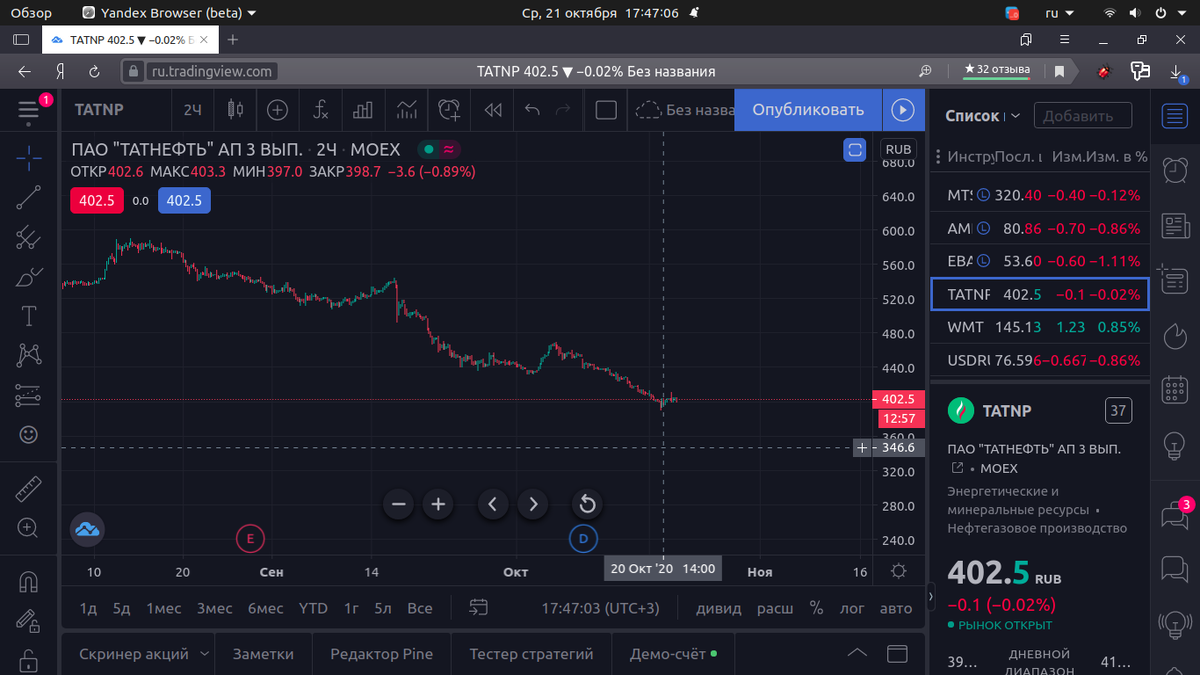
Task: Click the chart snapshot sync icon near RUB
Action: (854, 149)
